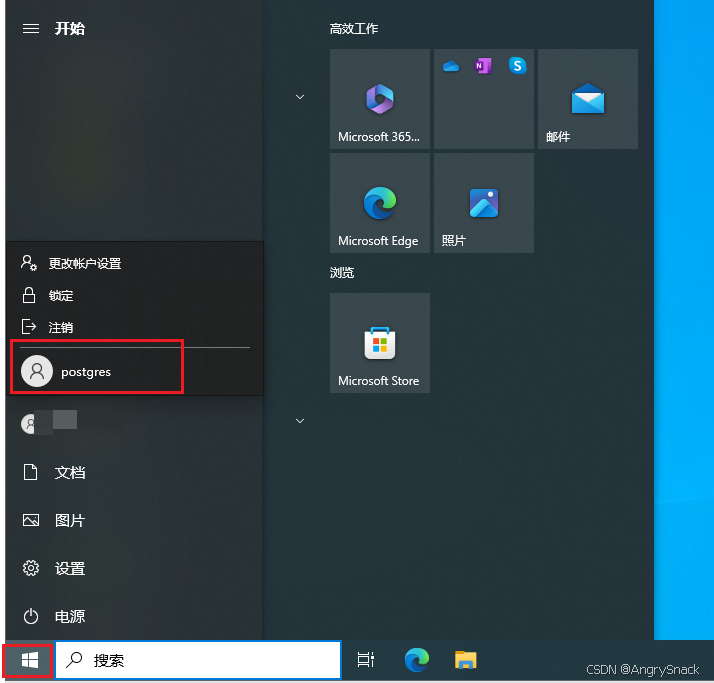
Task: Select 更改帐户设置 from the account menu
Action: click(x=135, y=263)
